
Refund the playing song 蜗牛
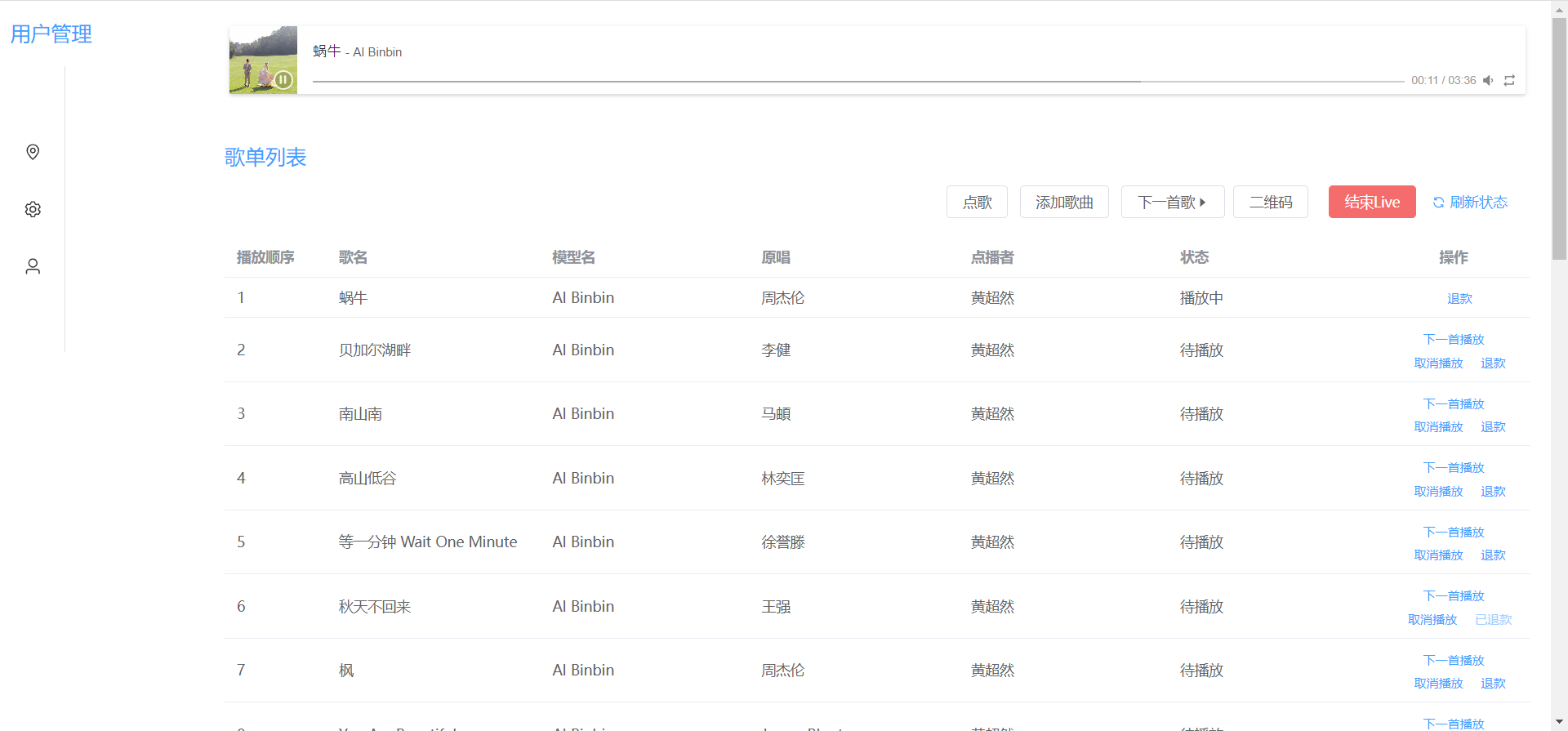pos(1459,299)
